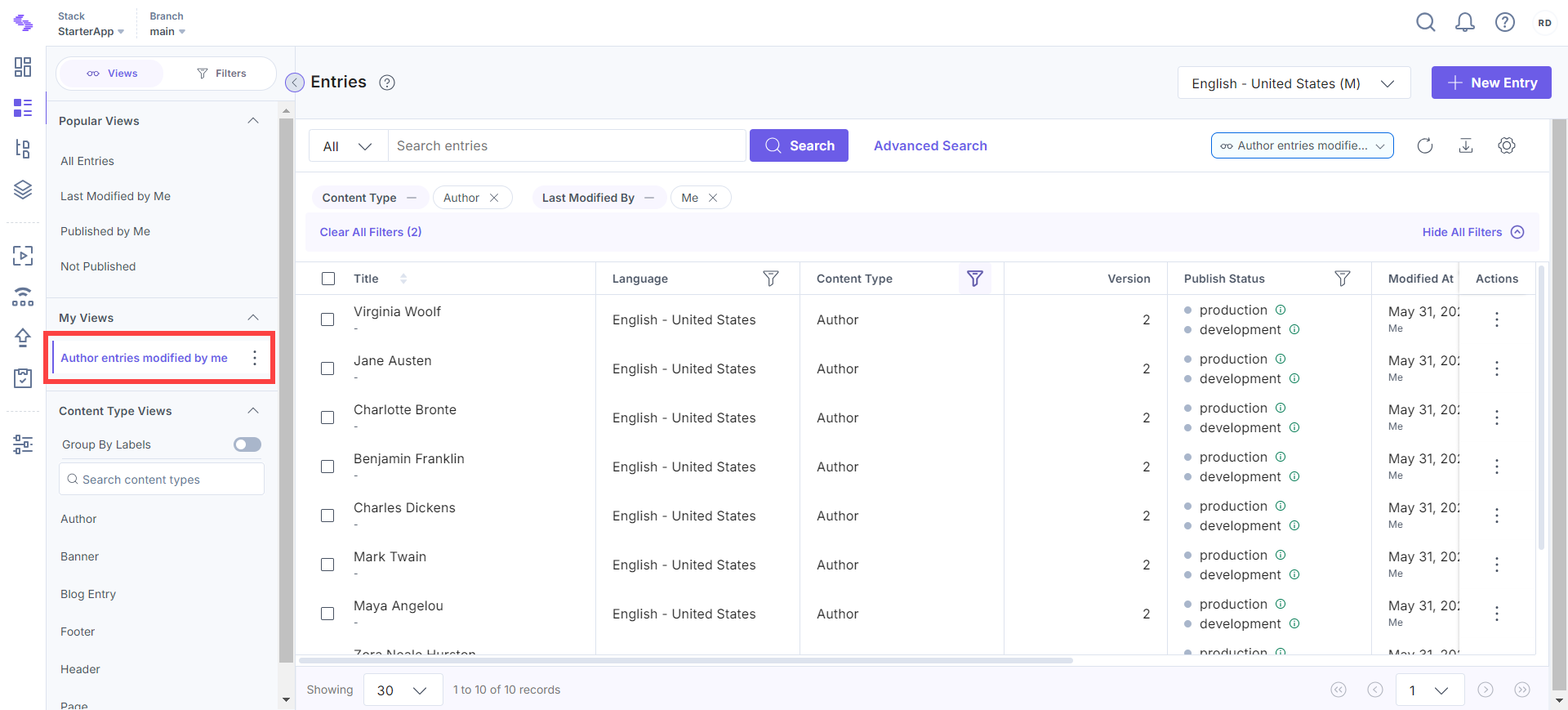Open the Content Type column filter

975,279
